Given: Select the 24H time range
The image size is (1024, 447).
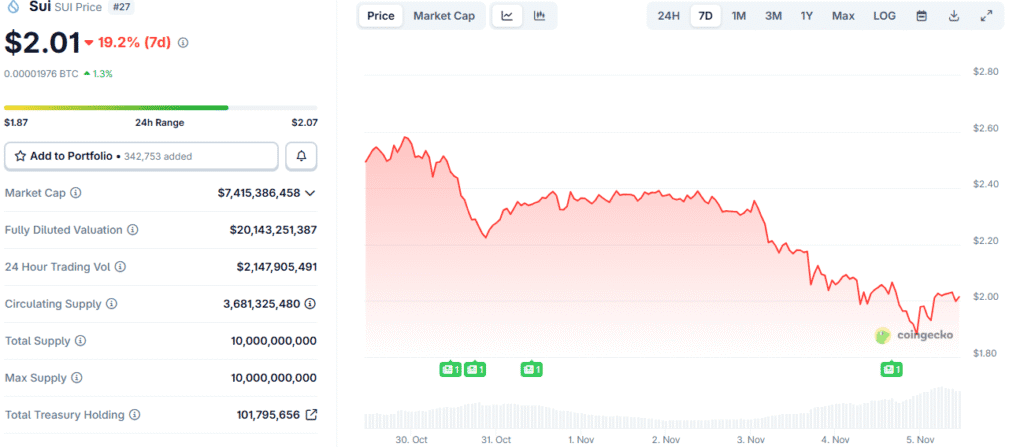Looking at the screenshot, I should (x=668, y=16).
